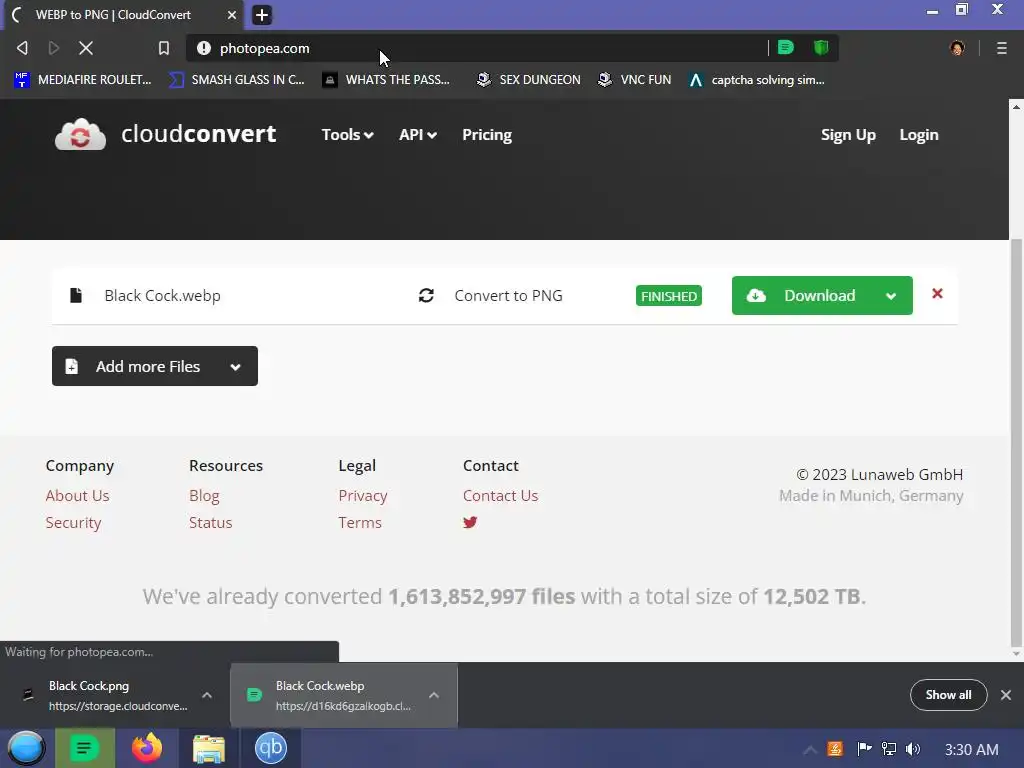Expand the API menu
This screenshot has height=768, width=1024.
418,135
